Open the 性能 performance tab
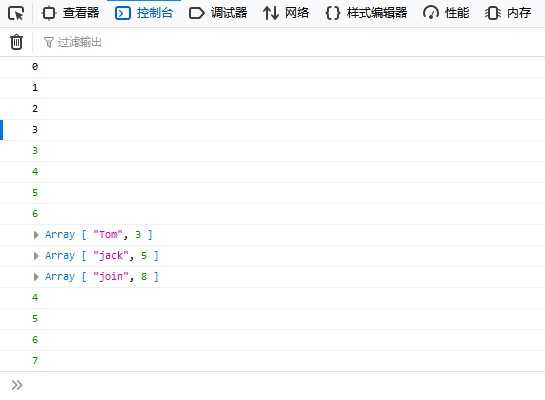The image size is (545, 400). [446, 13]
